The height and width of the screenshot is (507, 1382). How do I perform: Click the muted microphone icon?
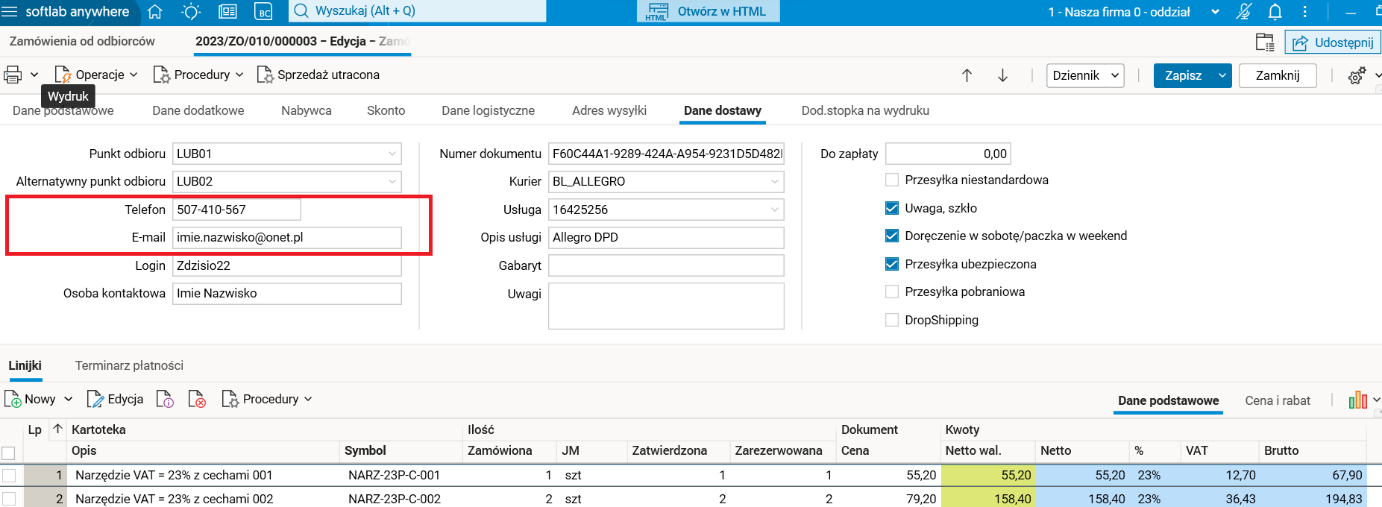pos(1244,12)
